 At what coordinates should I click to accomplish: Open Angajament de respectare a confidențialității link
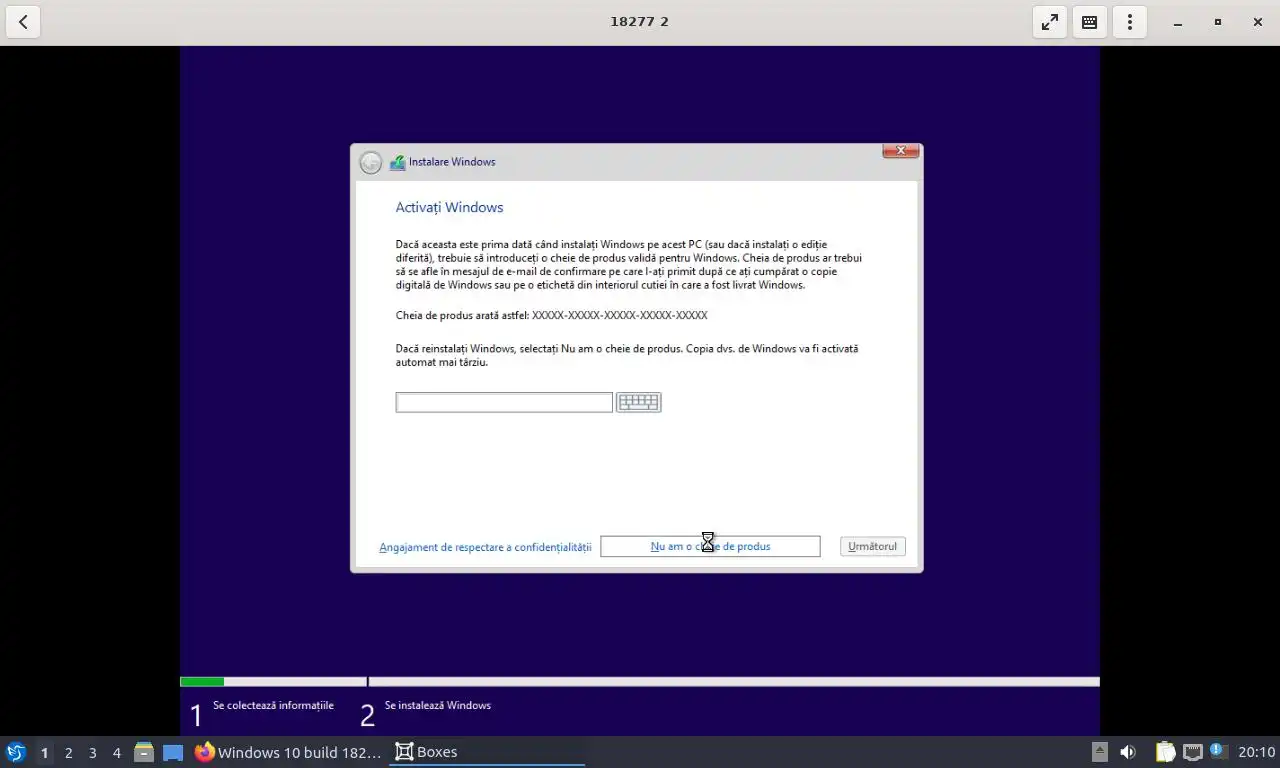tap(485, 547)
